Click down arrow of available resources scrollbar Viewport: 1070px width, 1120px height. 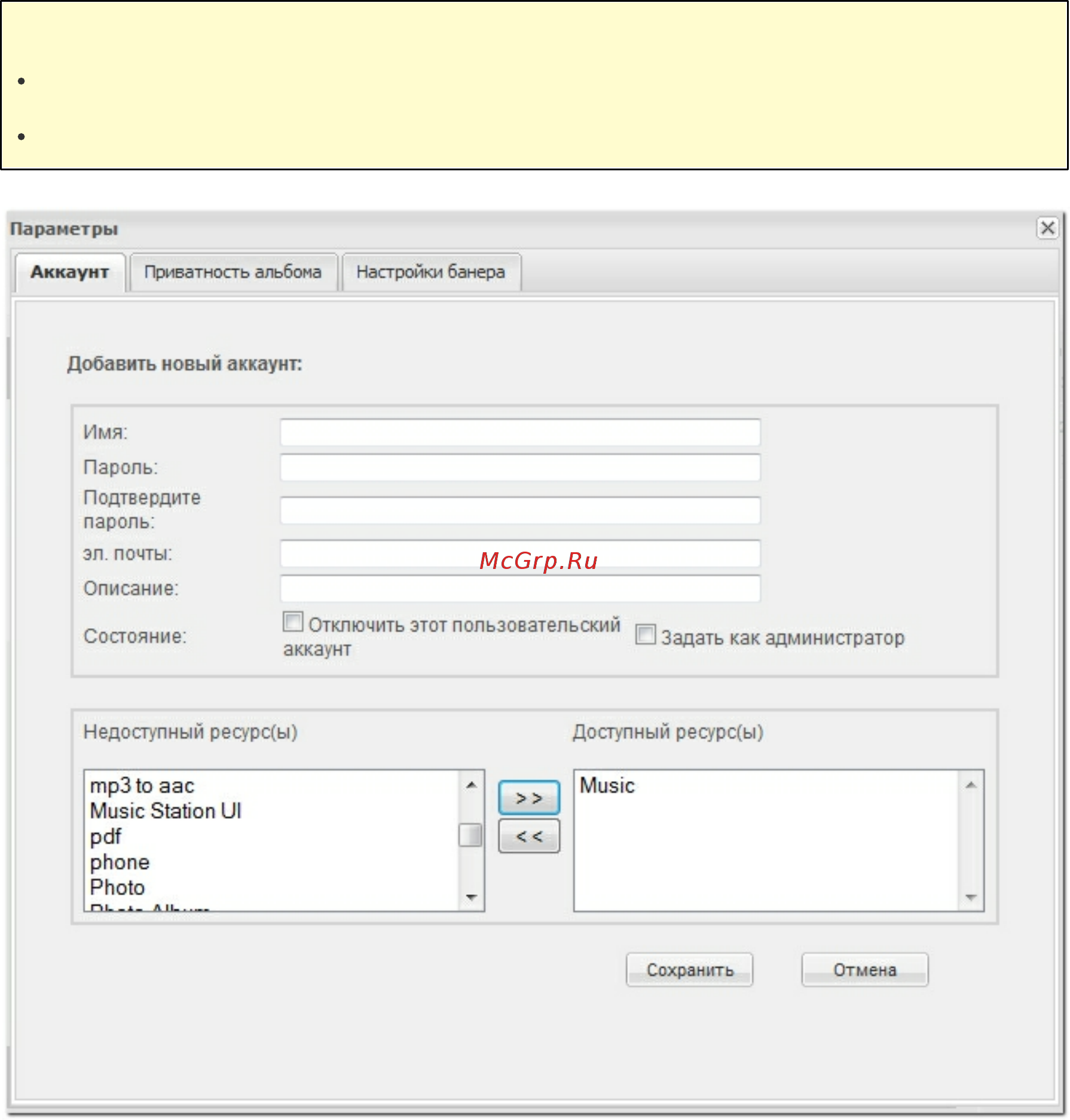(x=971, y=898)
